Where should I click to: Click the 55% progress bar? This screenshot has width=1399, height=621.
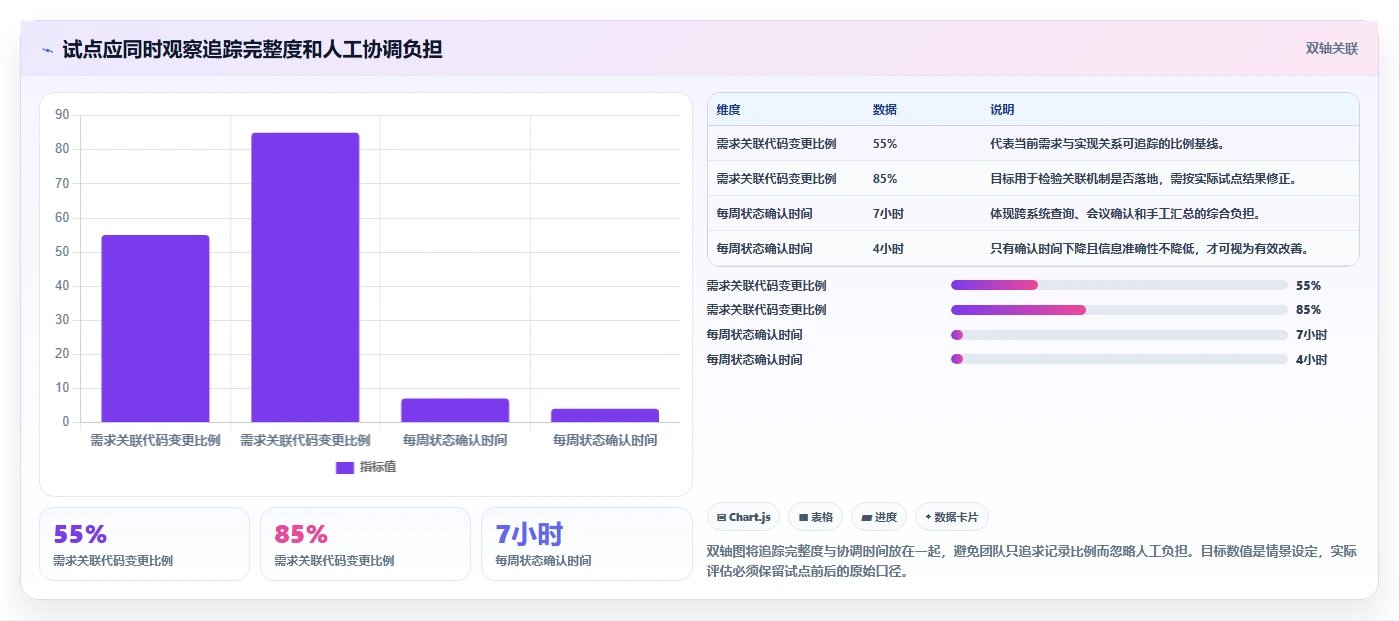point(1119,285)
